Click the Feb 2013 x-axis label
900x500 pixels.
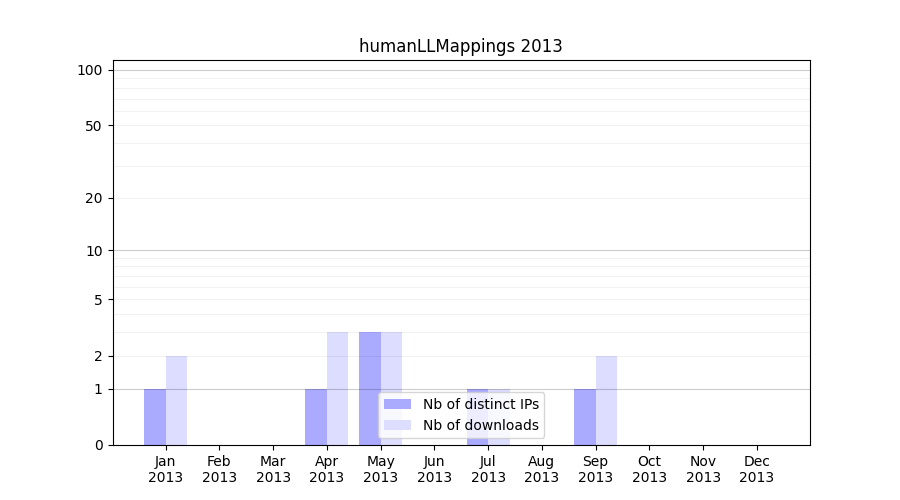(x=219, y=469)
